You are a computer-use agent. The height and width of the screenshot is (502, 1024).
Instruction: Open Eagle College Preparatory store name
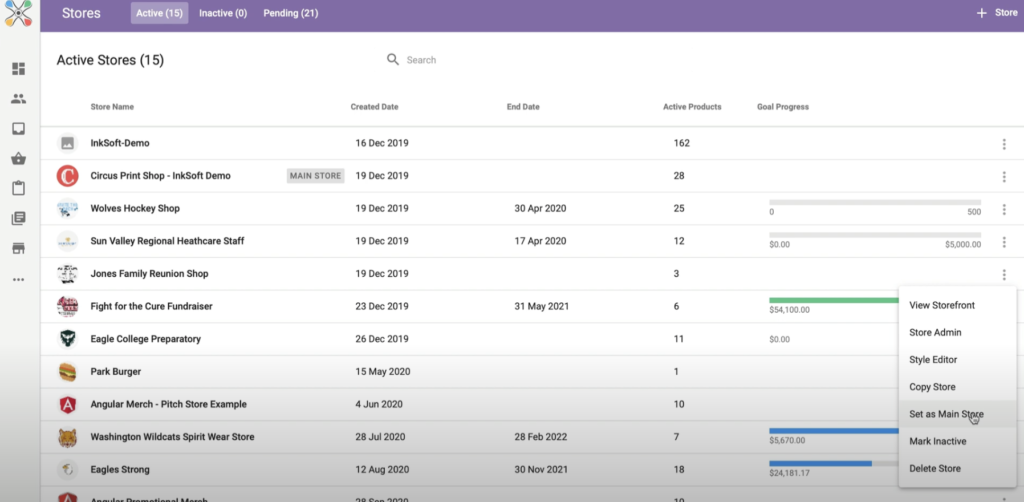pos(146,339)
